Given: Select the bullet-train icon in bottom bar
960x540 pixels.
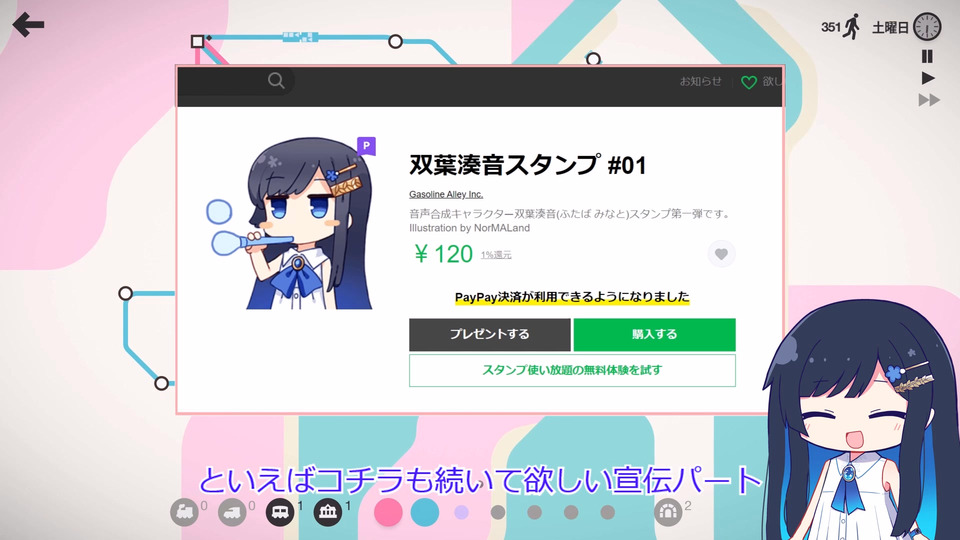Looking at the screenshot, I should click(x=232, y=512).
